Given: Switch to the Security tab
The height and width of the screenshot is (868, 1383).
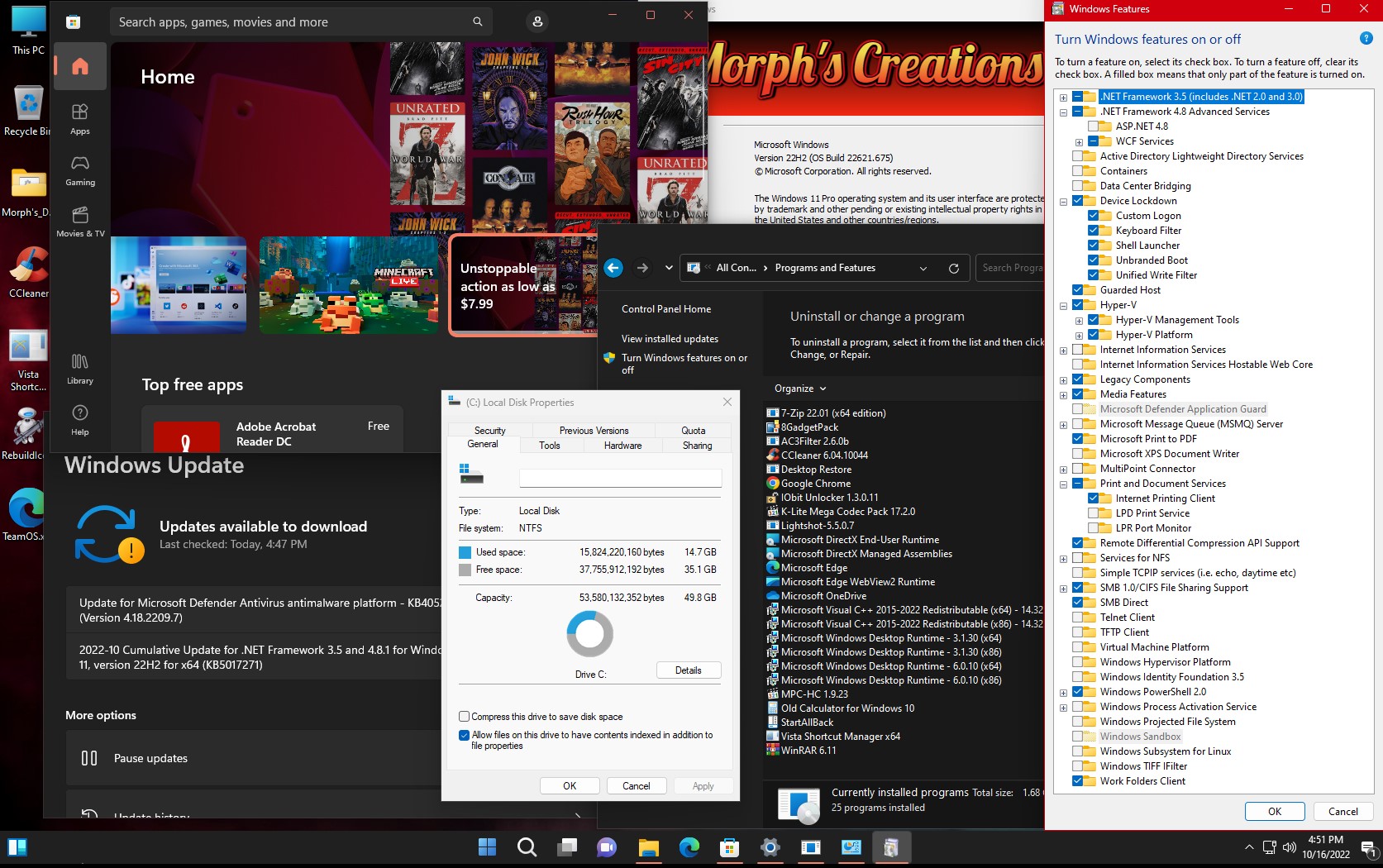Looking at the screenshot, I should (x=489, y=431).
